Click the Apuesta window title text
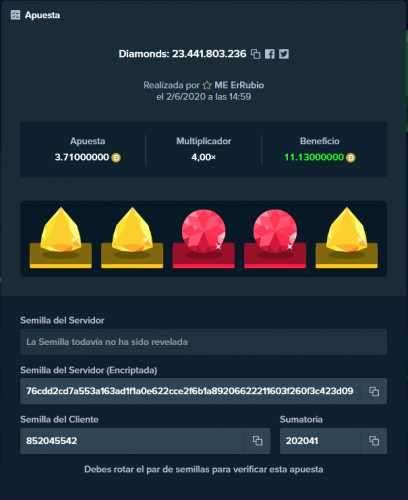 [x=42, y=15]
